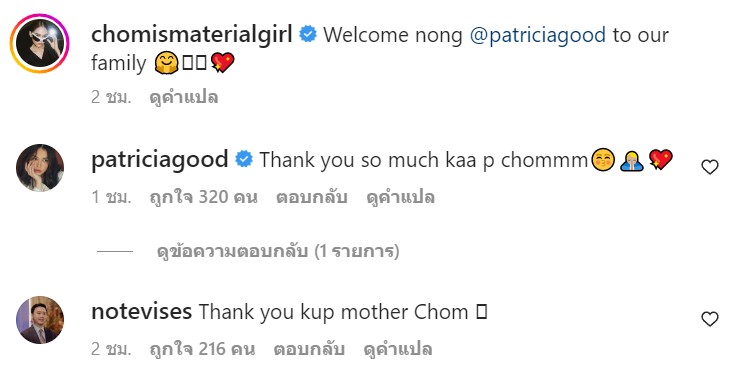Like patriciagood's thank you comment
Screen dimensions: 730x385
[710, 167]
